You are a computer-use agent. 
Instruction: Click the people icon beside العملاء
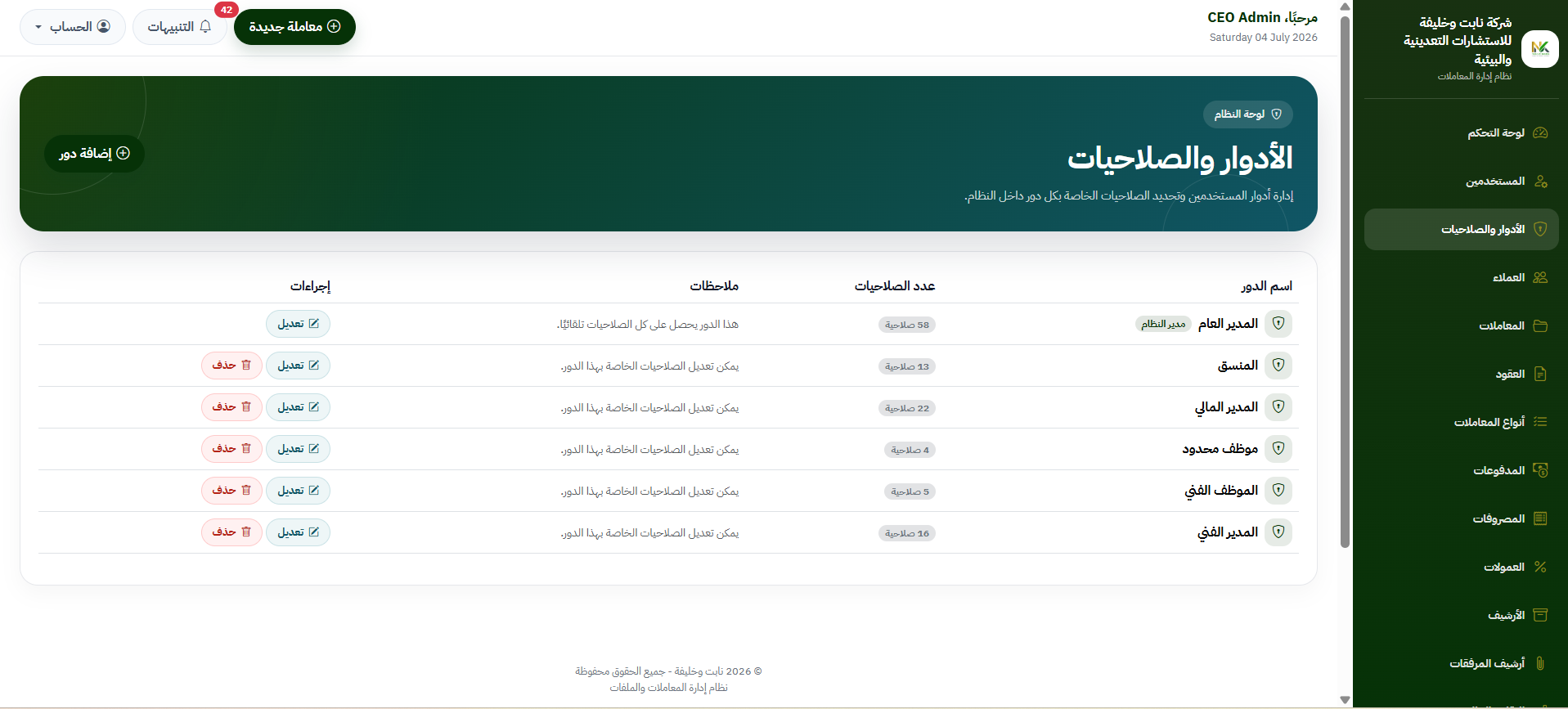tap(1540, 278)
